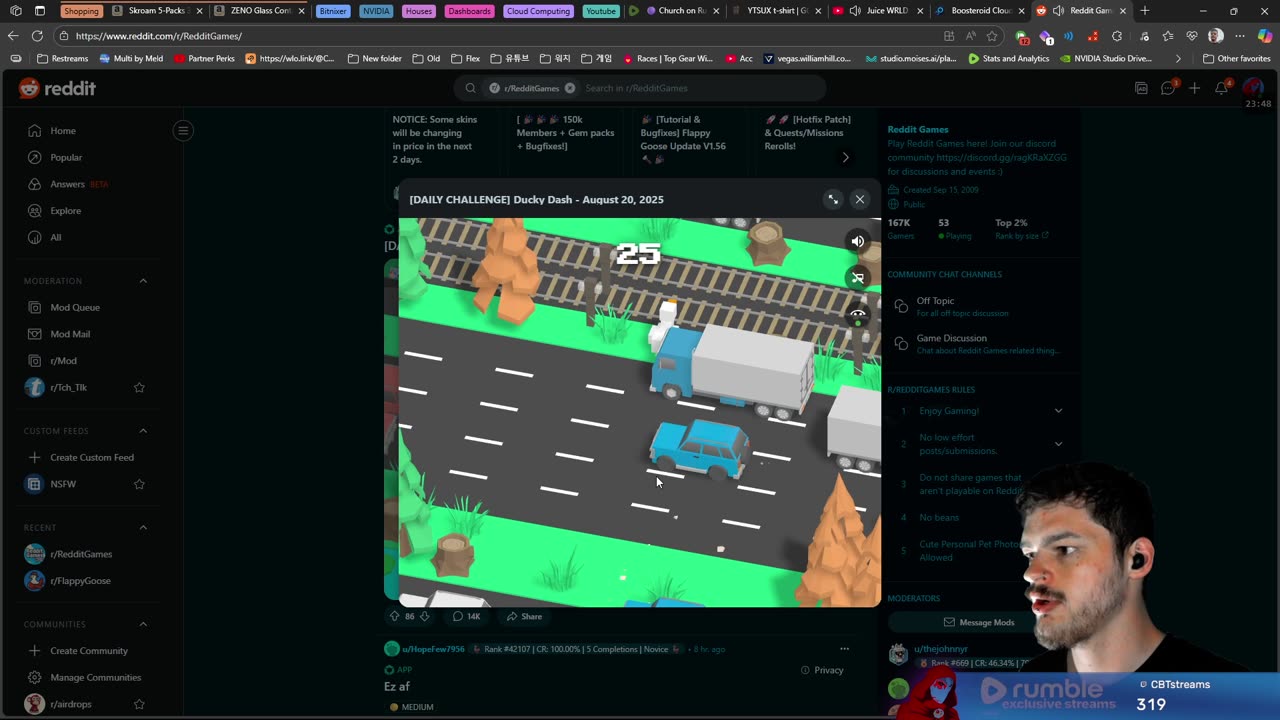Open the Restreams bookmarks folder
Screen dimensions: 1280x720
[x=62, y=58]
